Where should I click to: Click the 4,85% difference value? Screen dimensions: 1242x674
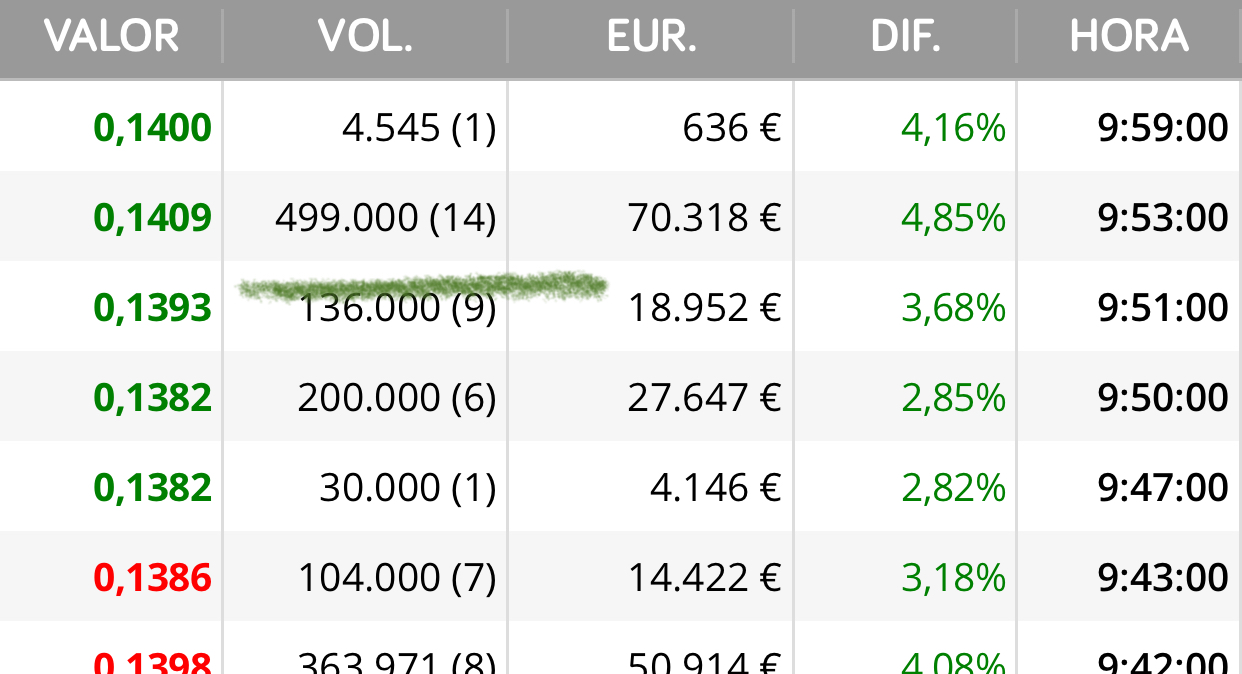[953, 218]
